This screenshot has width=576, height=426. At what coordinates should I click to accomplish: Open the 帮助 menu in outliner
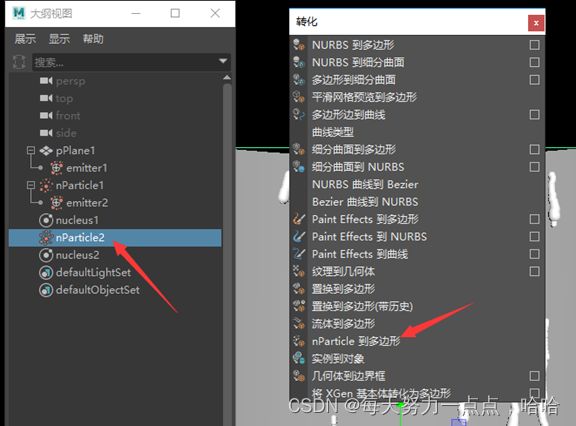pyautogui.click(x=93, y=39)
